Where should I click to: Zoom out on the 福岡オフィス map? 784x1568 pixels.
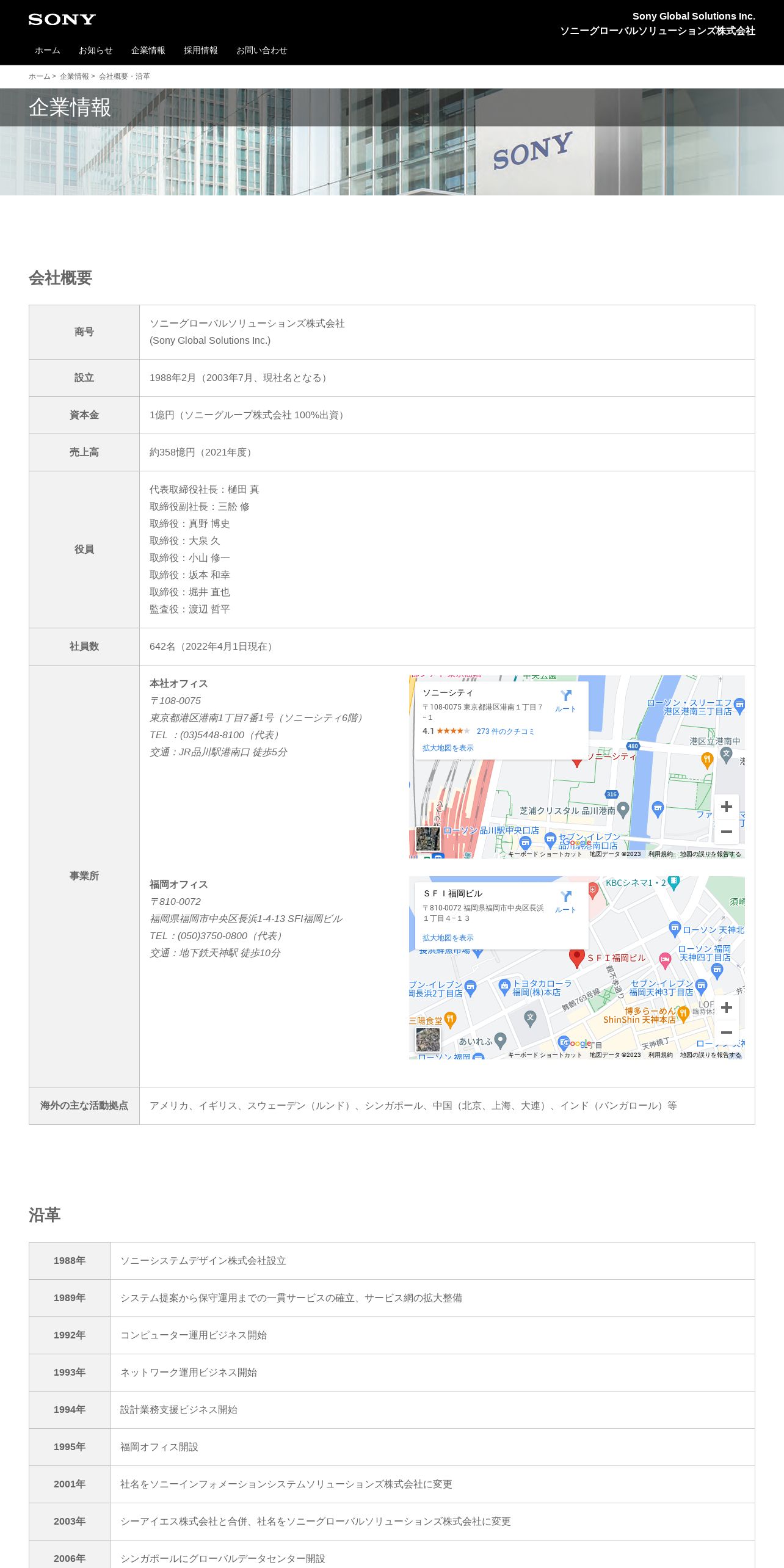point(726,1033)
